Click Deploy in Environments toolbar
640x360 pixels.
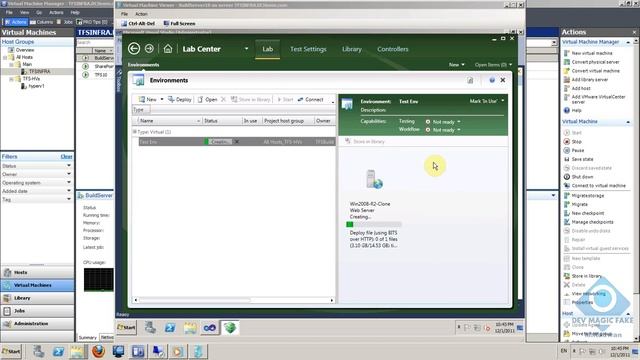pyautogui.click(x=180, y=100)
